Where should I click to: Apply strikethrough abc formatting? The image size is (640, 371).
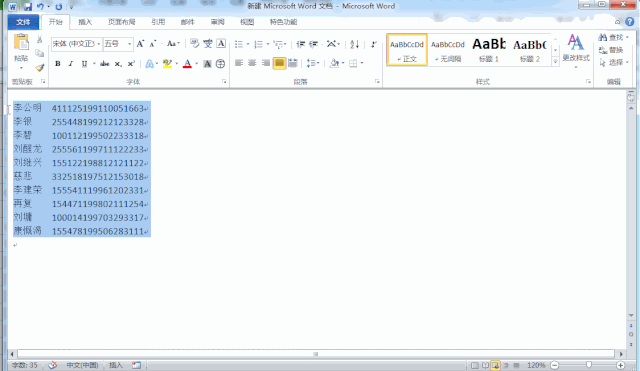104,64
